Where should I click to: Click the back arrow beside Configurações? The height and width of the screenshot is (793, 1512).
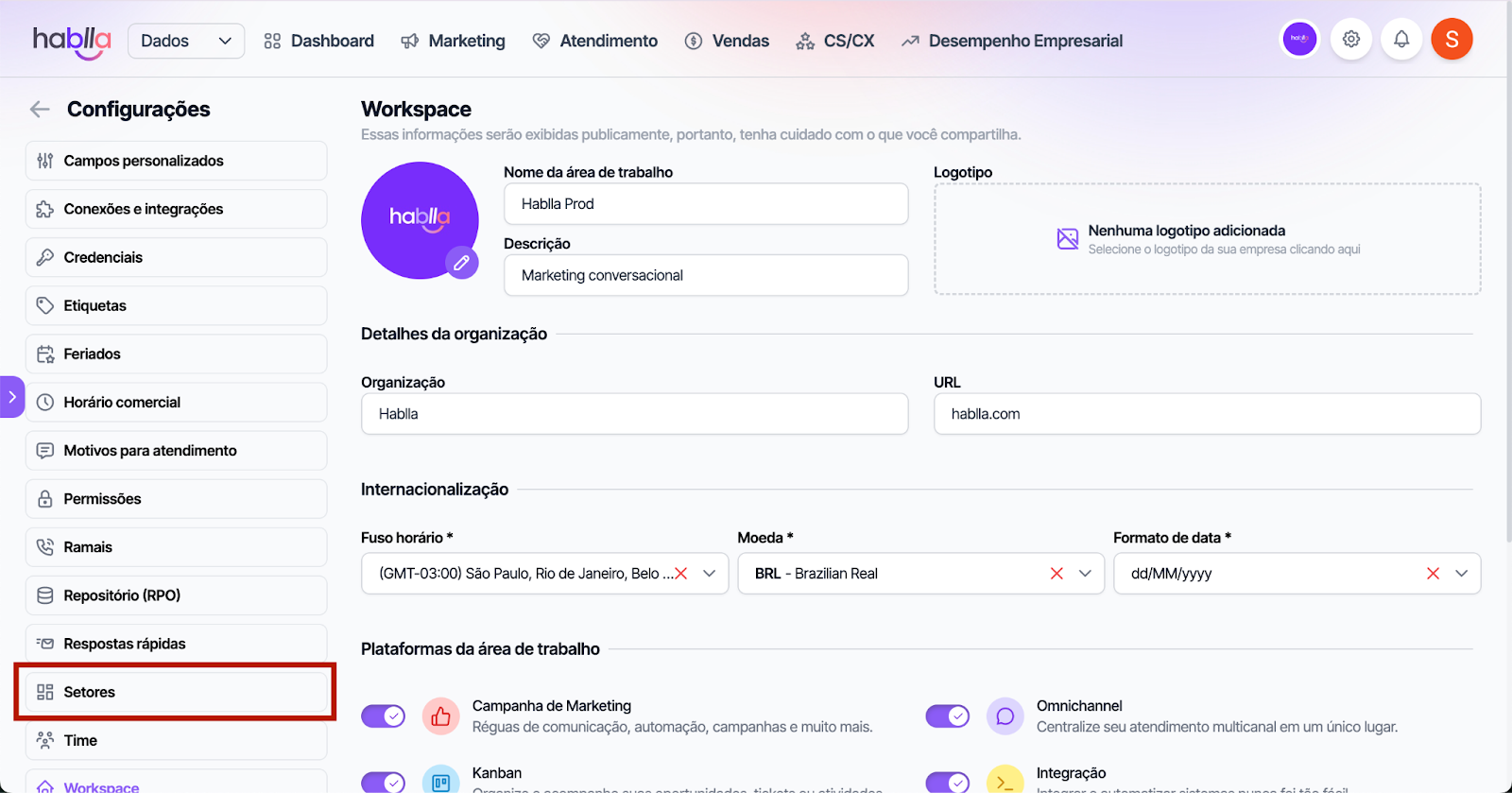point(40,110)
